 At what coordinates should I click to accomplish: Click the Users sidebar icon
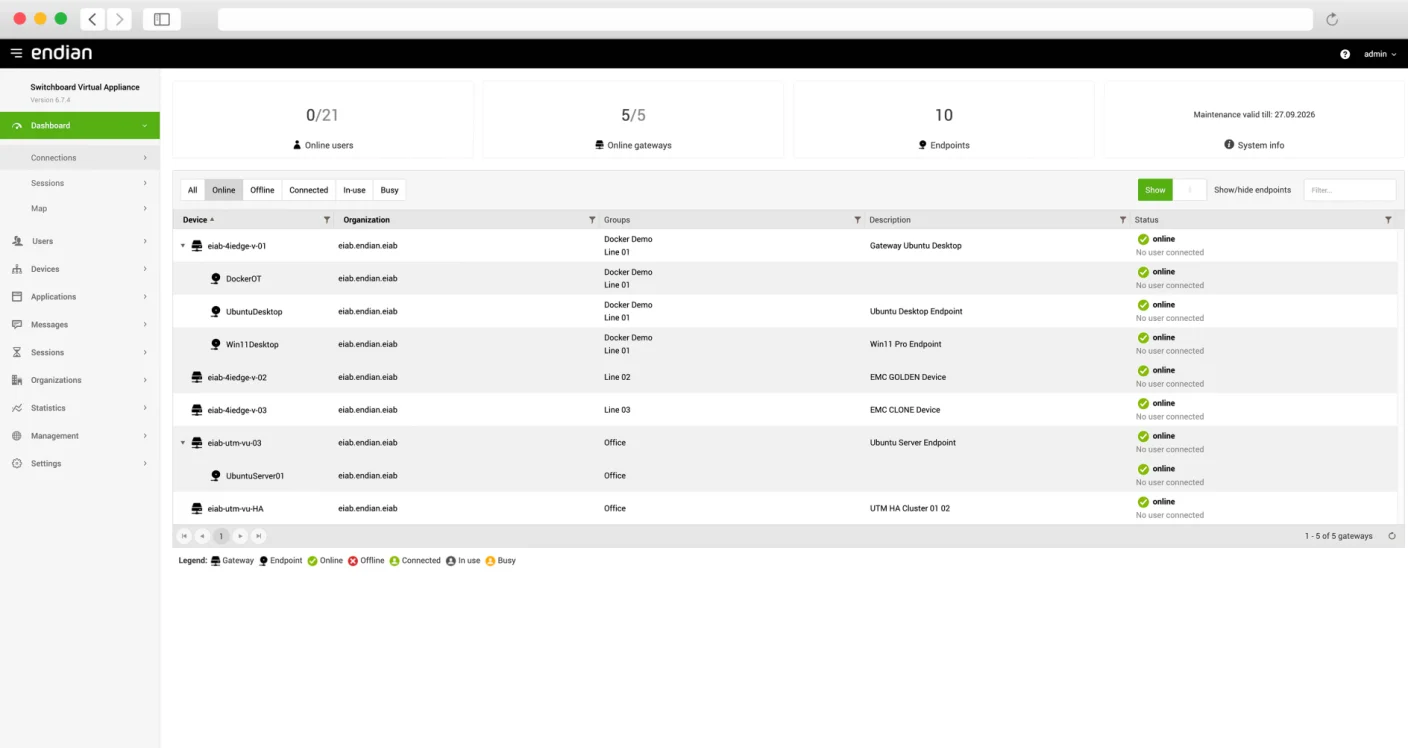pyautogui.click(x=17, y=240)
